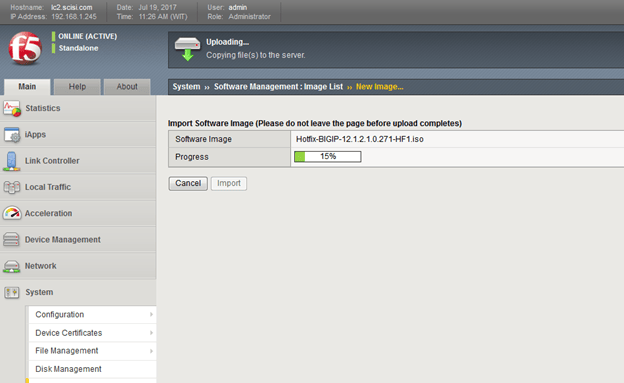
Task: Expand File Management submenu arrow
Action: tap(151, 351)
